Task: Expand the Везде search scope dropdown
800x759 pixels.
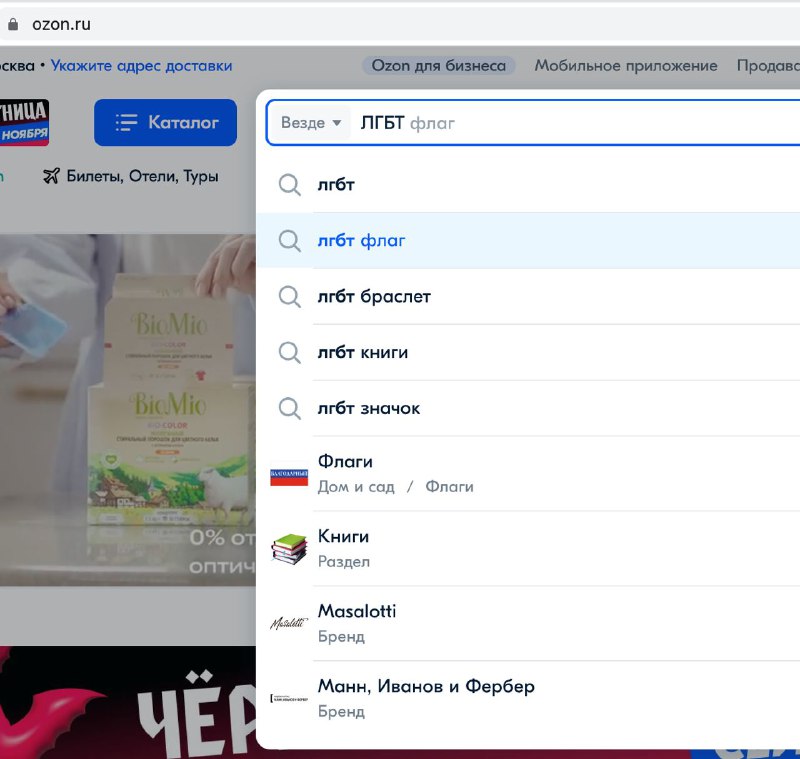Action: [x=310, y=123]
